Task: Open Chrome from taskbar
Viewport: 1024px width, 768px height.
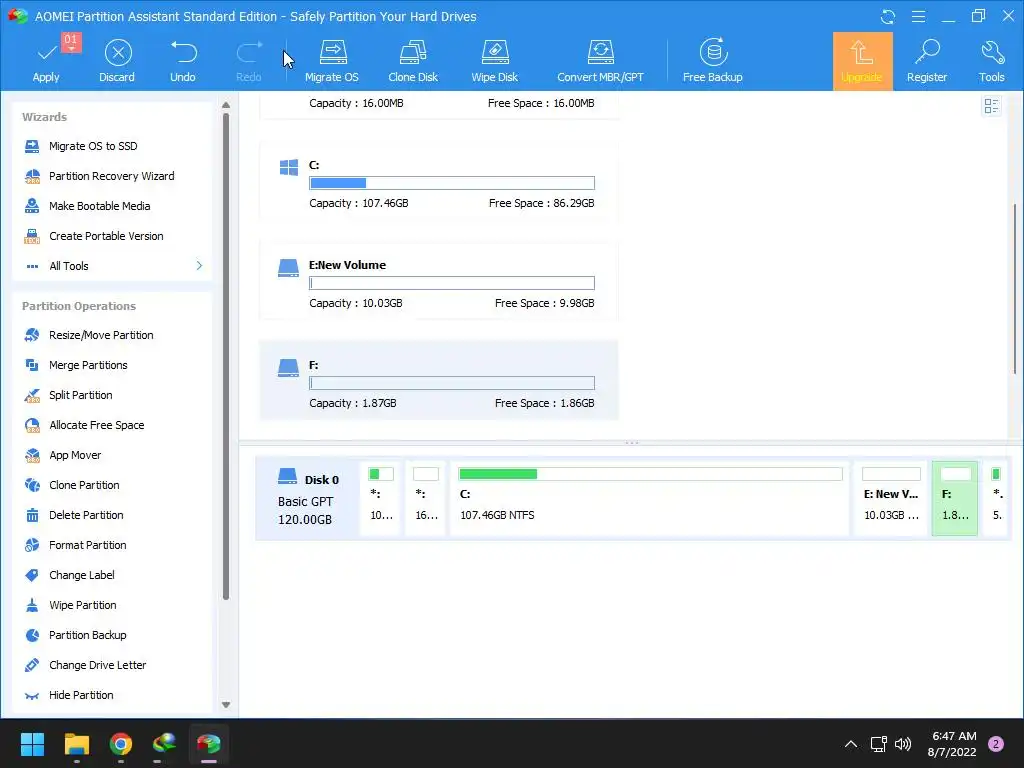Action: 121,744
